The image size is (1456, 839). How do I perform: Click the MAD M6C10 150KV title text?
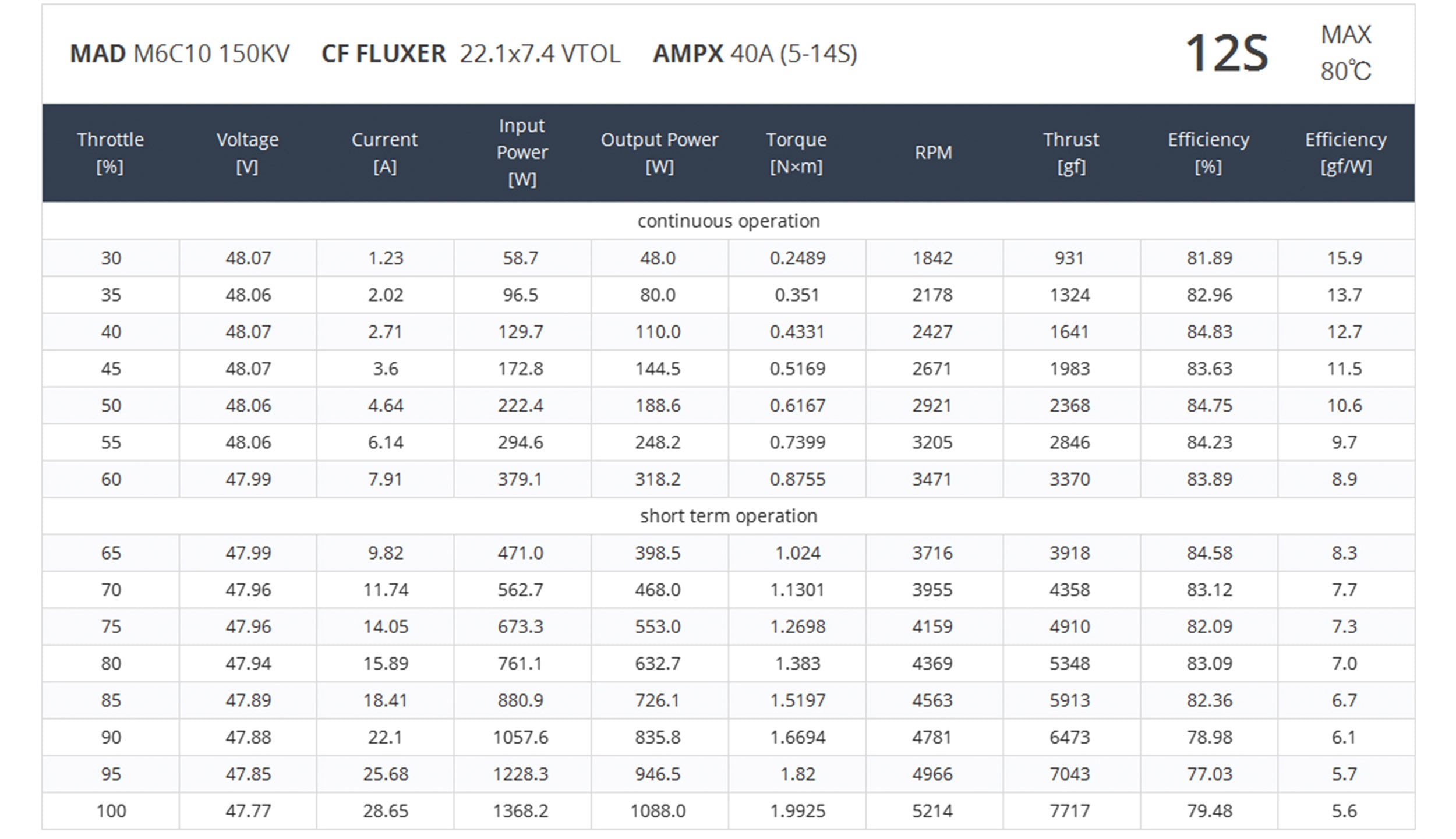pos(179,54)
